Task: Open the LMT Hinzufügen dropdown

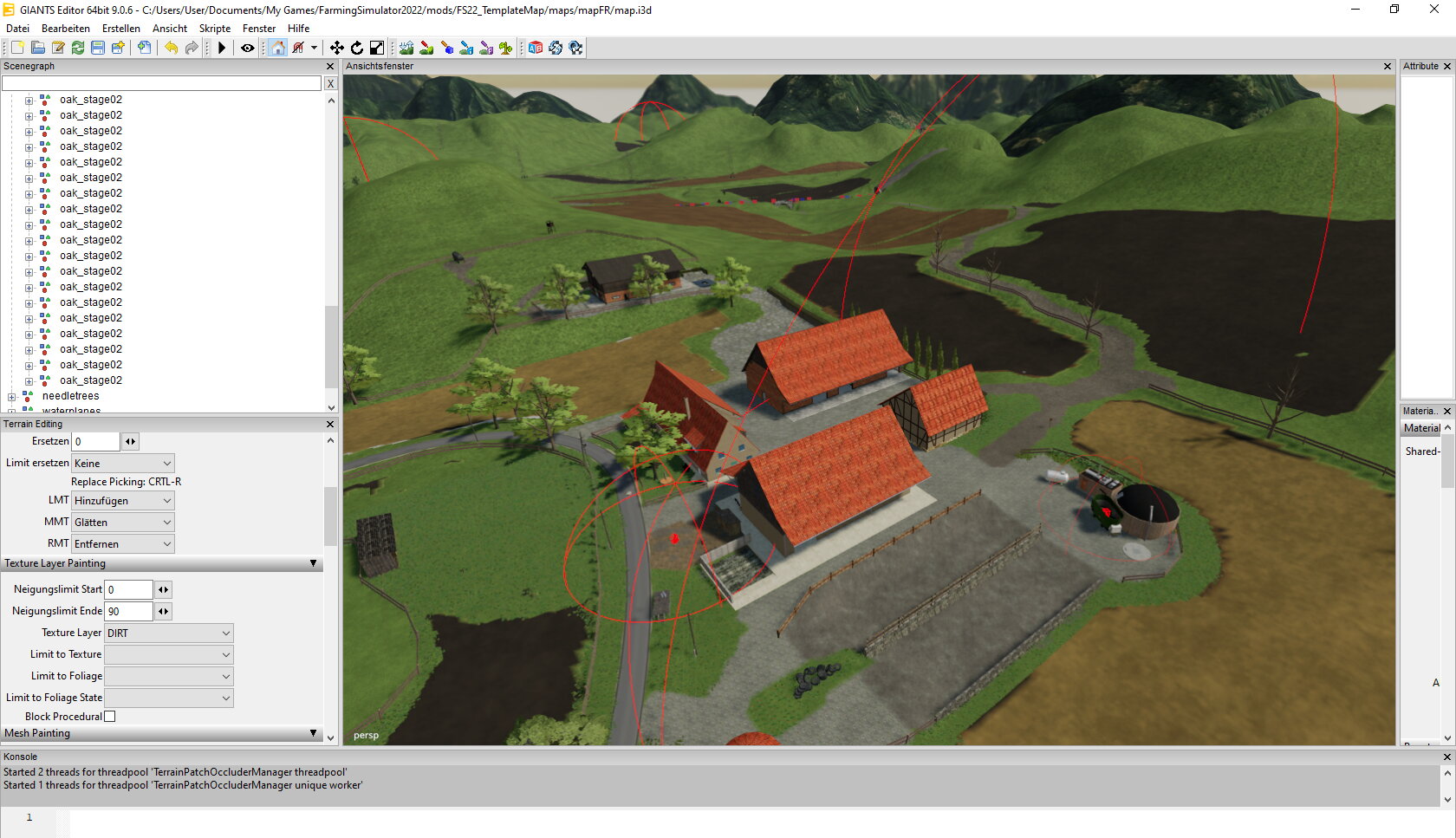Action: point(122,501)
